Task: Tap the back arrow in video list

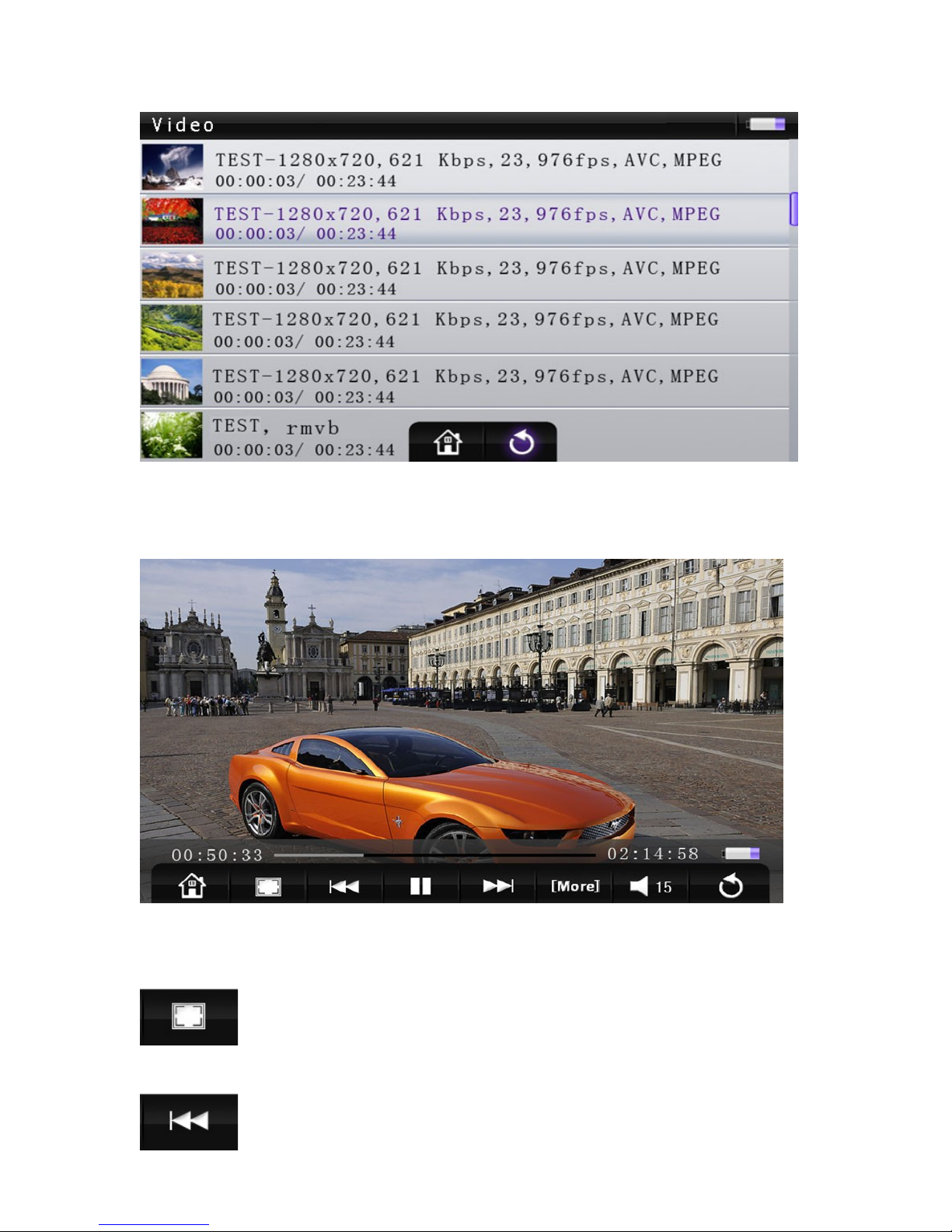Action: (x=521, y=442)
